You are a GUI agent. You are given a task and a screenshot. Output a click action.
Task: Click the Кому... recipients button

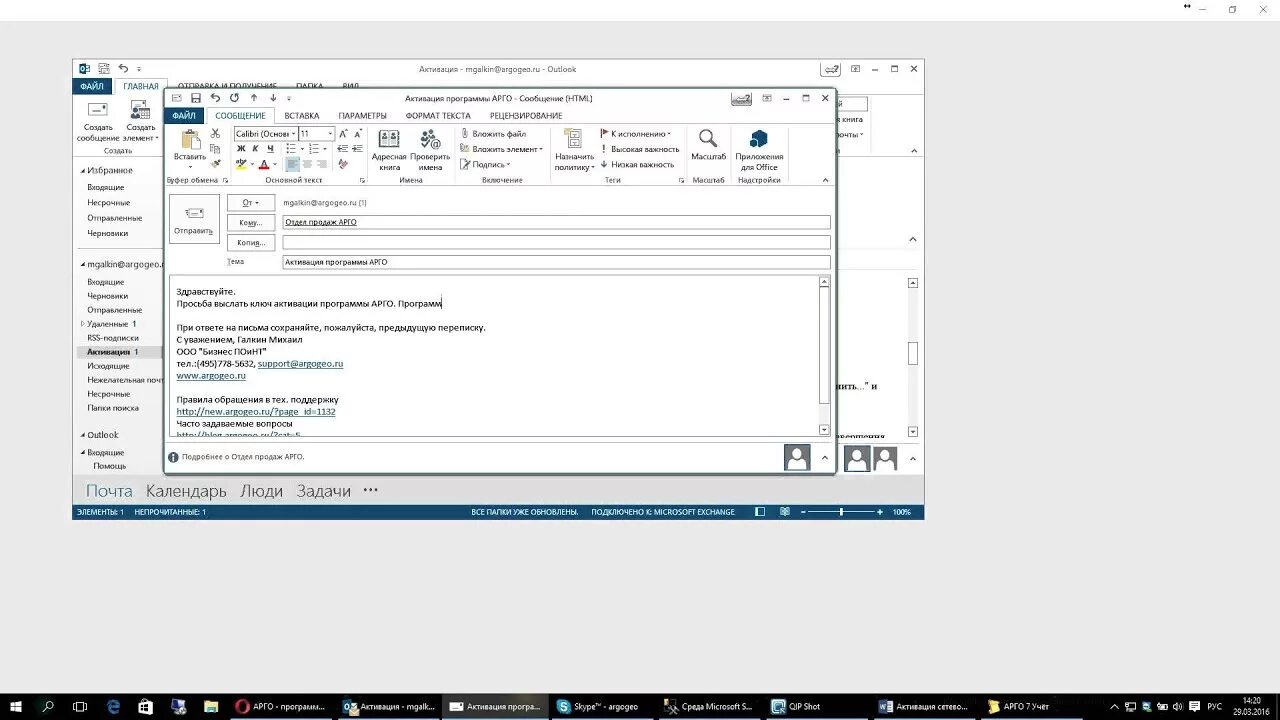point(251,223)
